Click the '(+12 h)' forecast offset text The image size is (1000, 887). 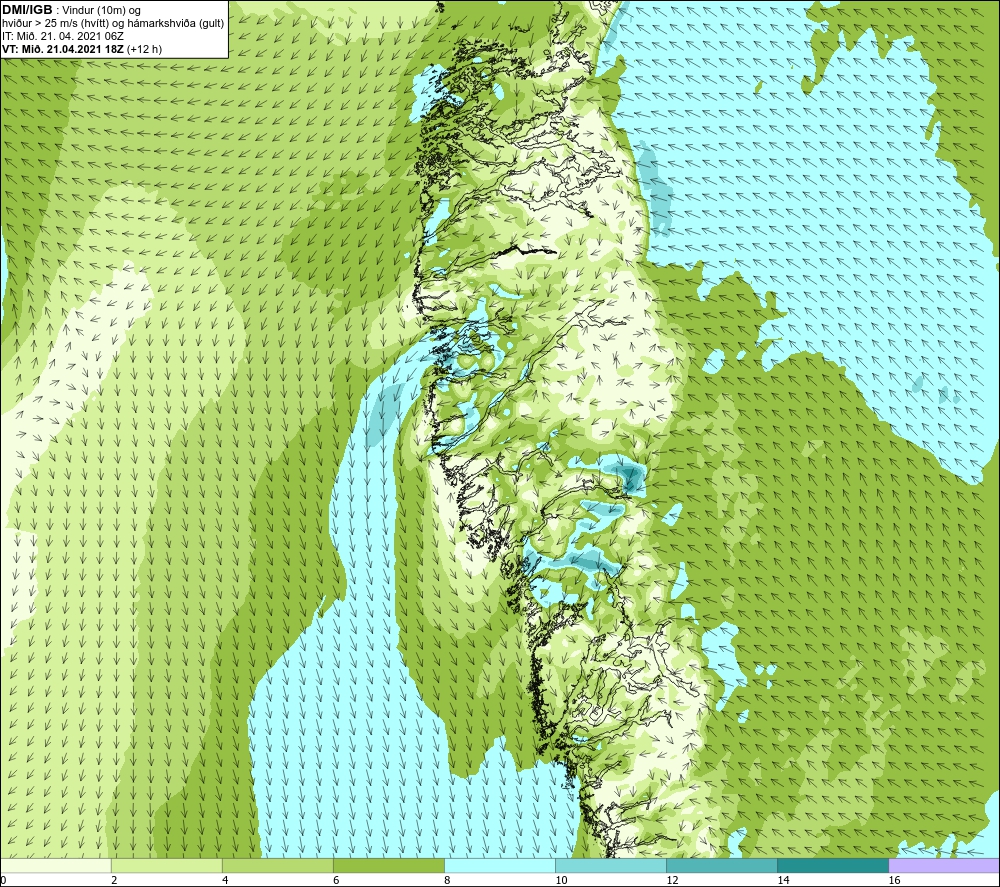[145, 49]
